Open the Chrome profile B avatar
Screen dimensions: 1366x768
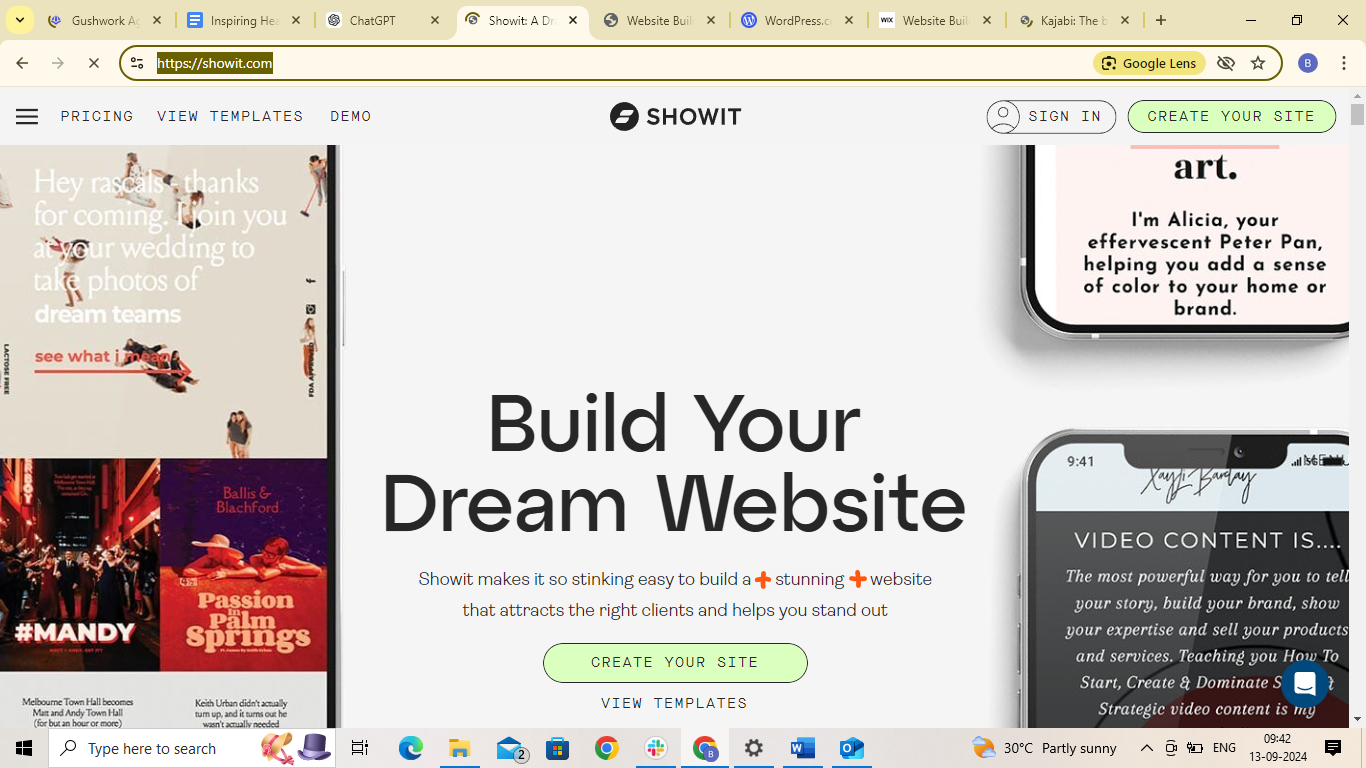1307,63
